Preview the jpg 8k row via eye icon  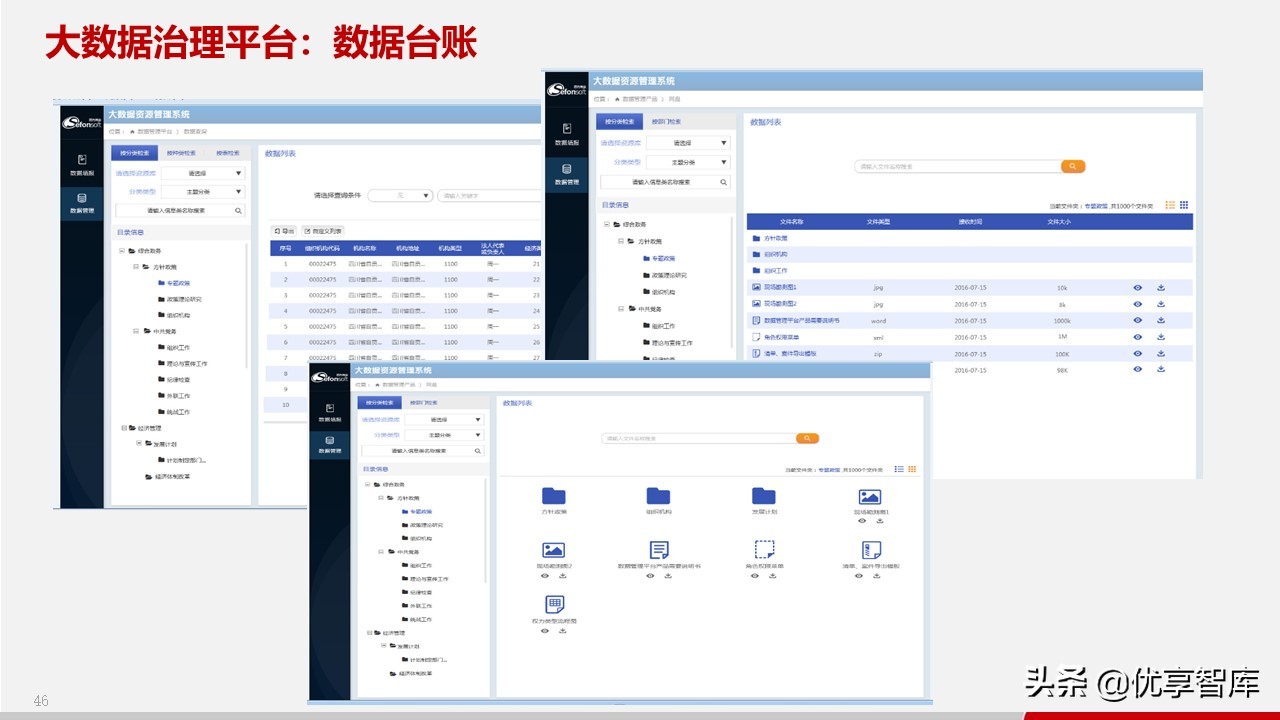point(1137,304)
